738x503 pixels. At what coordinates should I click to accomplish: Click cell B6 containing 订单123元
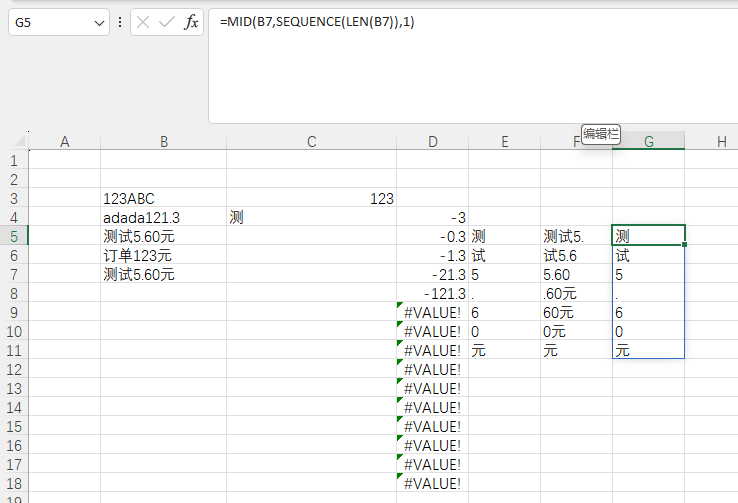point(163,255)
